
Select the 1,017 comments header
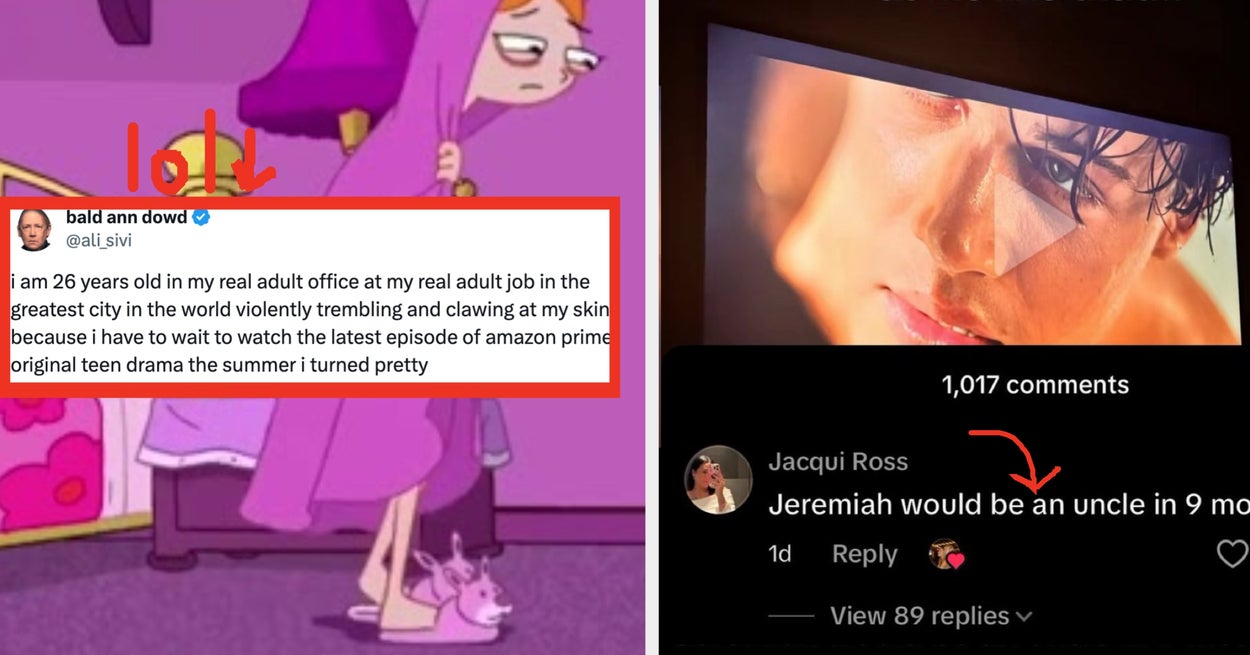point(1035,385)
